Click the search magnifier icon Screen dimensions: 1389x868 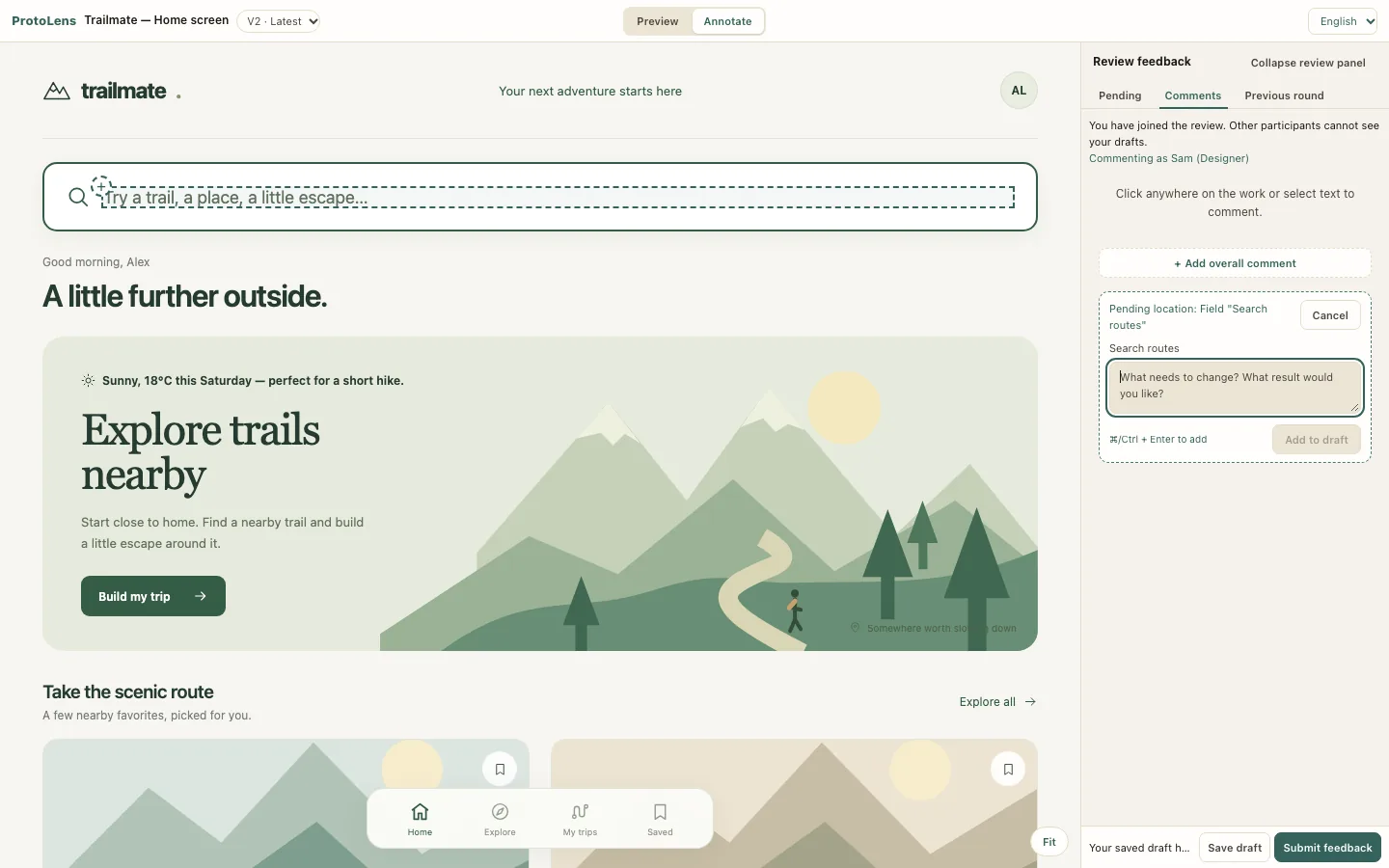78,197
